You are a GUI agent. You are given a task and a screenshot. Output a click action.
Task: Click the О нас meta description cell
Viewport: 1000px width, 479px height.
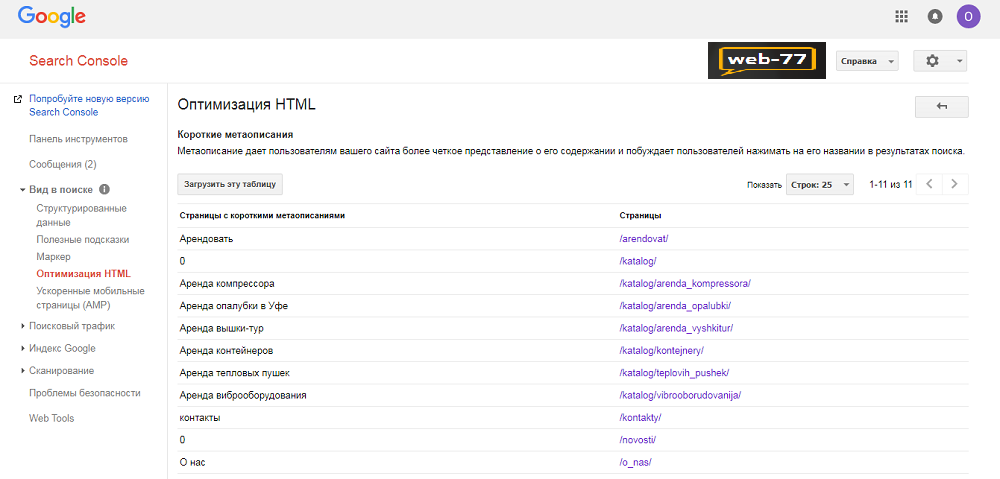click(x=192, y=462)
